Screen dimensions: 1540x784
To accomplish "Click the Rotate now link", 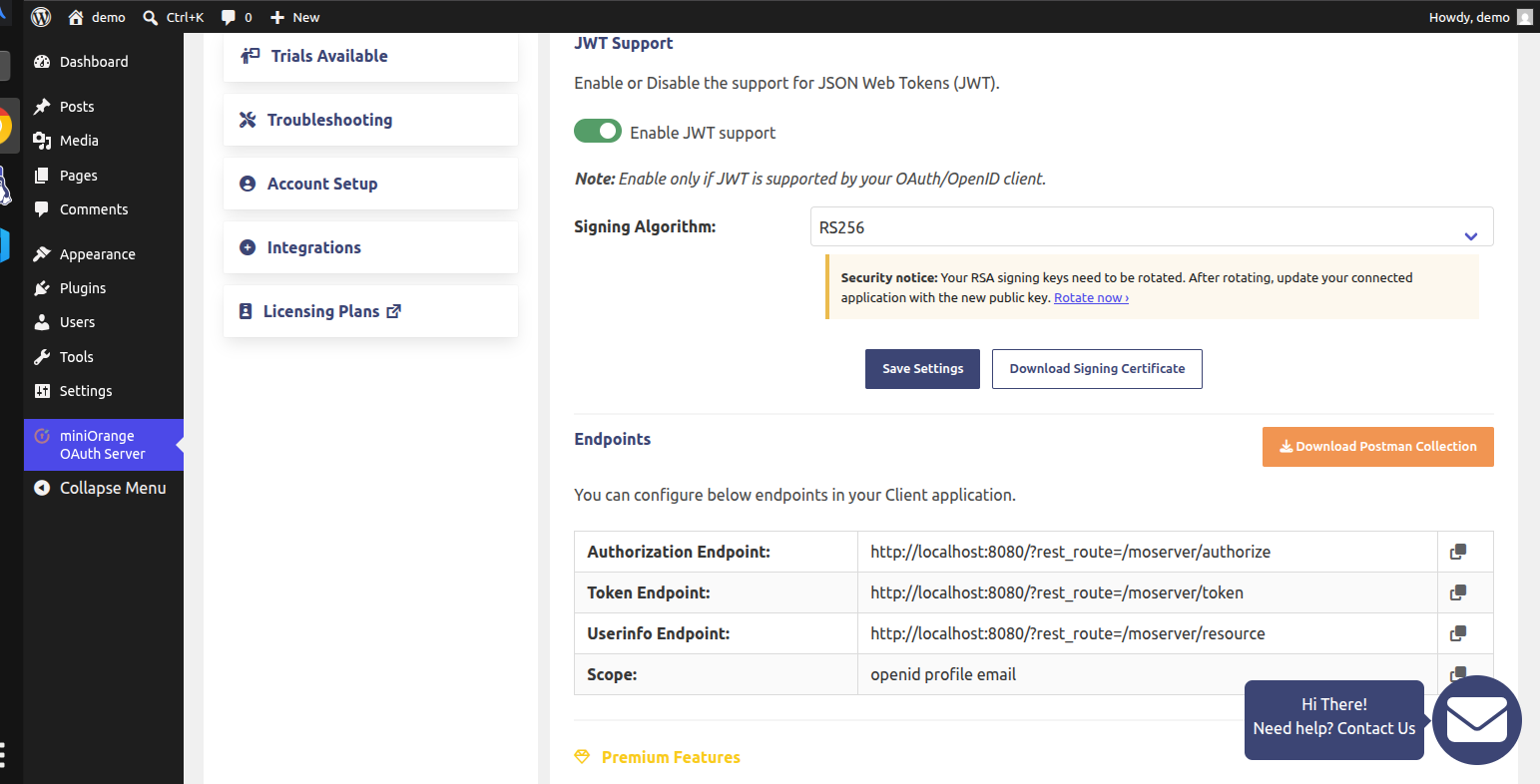I will [x=1091, y=298].
